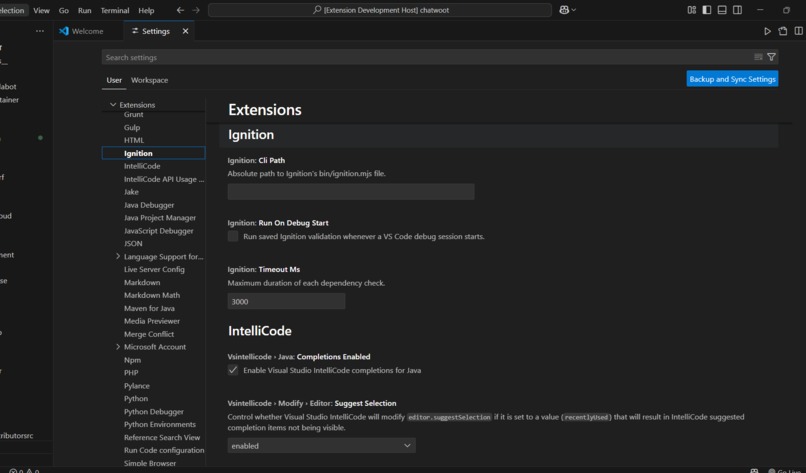806x473 pixels.
Task: Enable Ignition Run On Debug Start checkbox
Action: [x=233, y=236]
